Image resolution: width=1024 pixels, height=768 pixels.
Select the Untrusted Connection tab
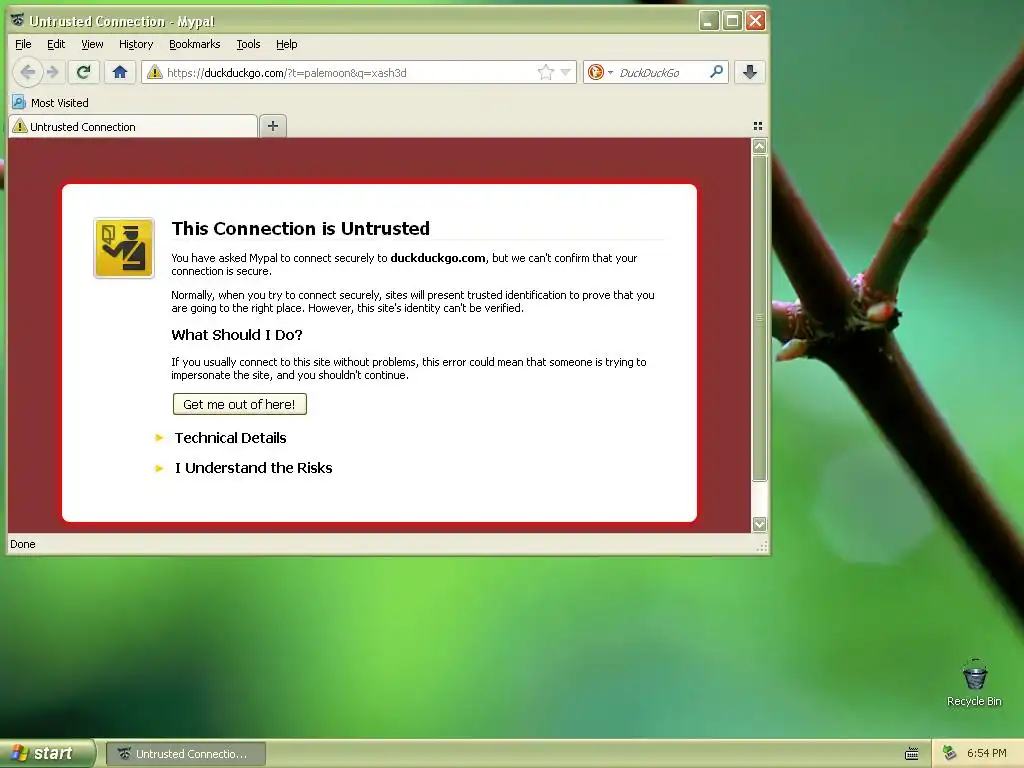[133, 127]
